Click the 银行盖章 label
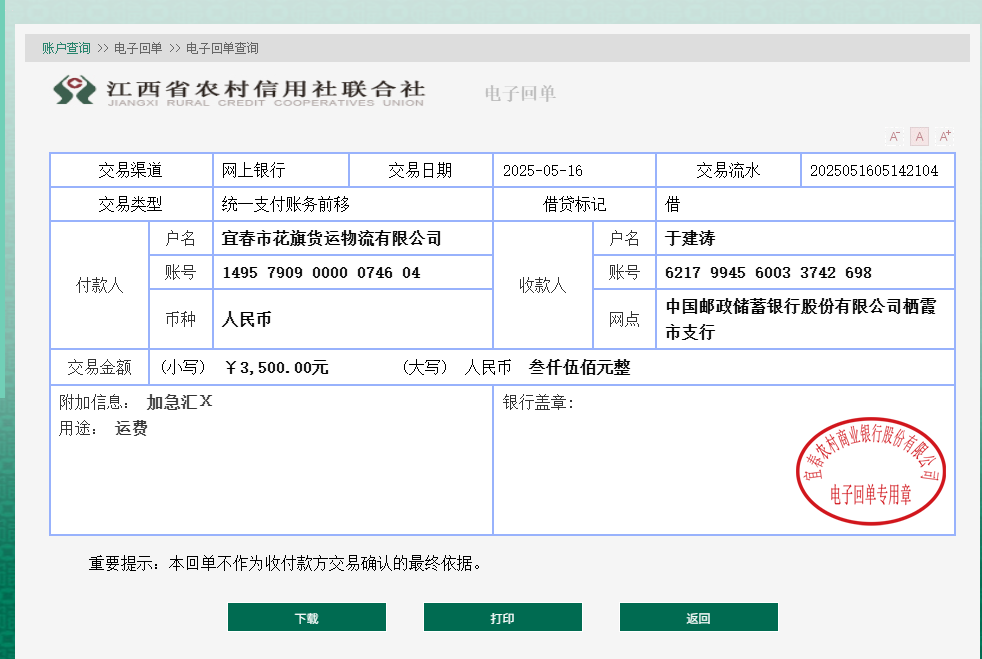982x659 pixels. (539, 402)
